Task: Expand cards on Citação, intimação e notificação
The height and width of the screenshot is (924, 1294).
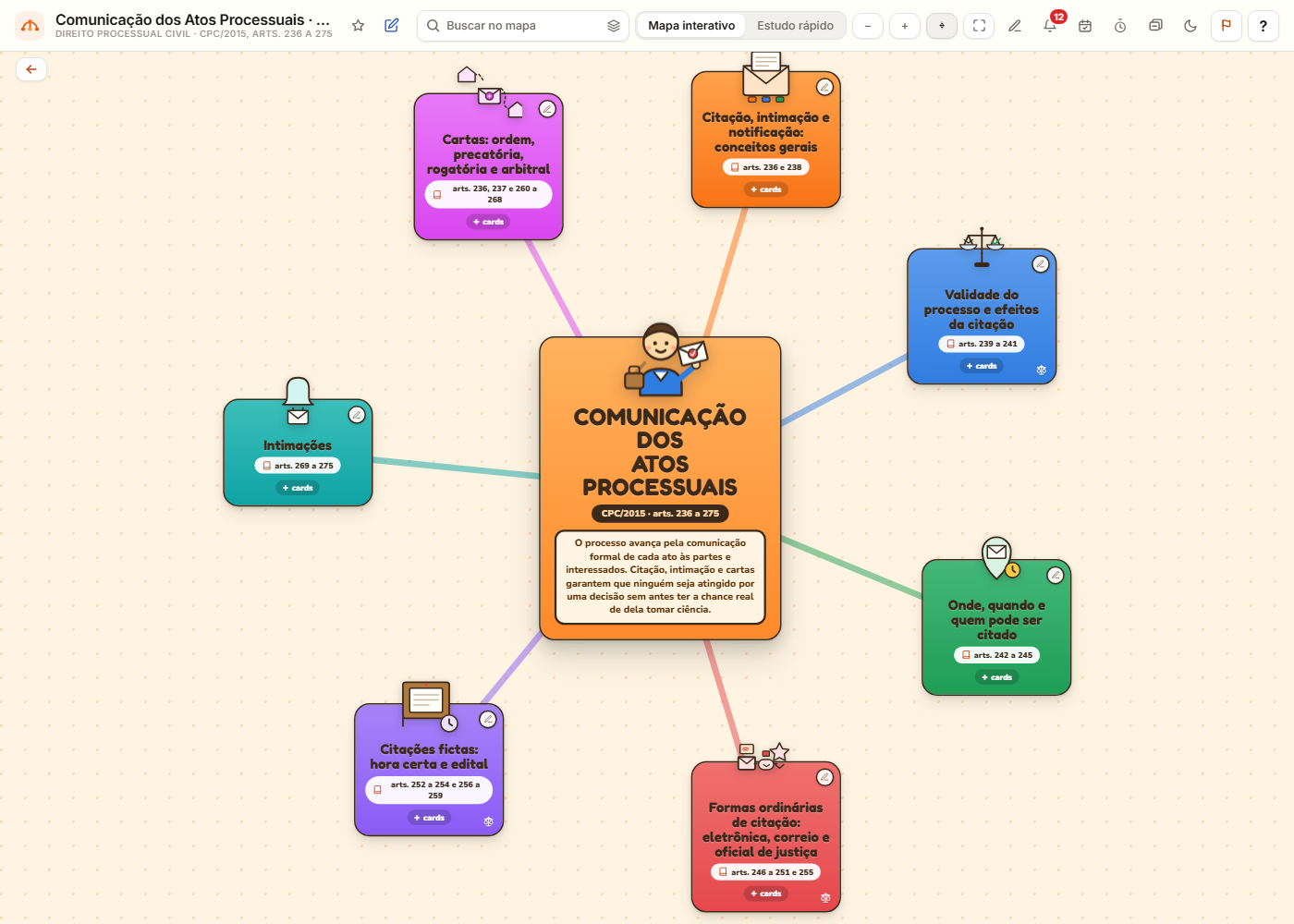Action: (x=766, y=189)
